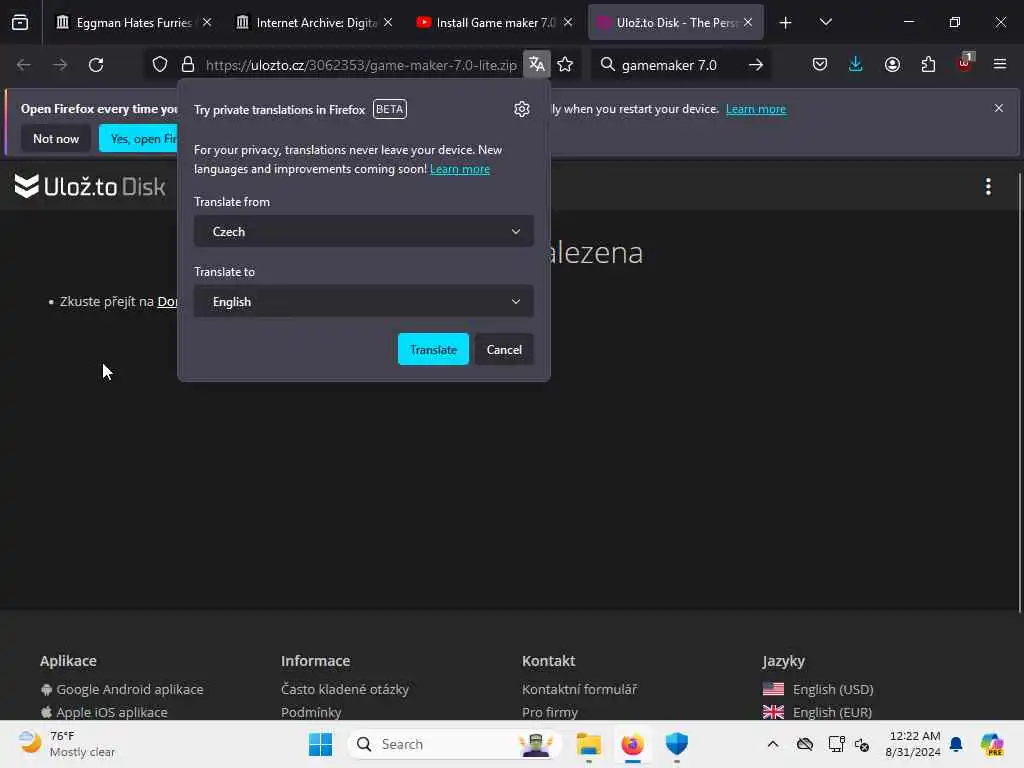This screenshot has width=1024, height=768.
Task: Close the Eggman Hates Furries tab
Action: pos(207,22)
